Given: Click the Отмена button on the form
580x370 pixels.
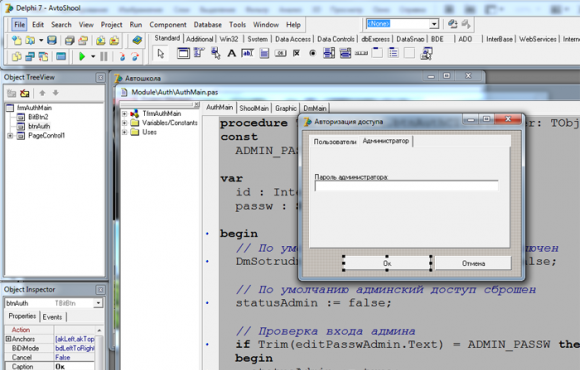Looking at the screenshot, I should tap(473, 263).
